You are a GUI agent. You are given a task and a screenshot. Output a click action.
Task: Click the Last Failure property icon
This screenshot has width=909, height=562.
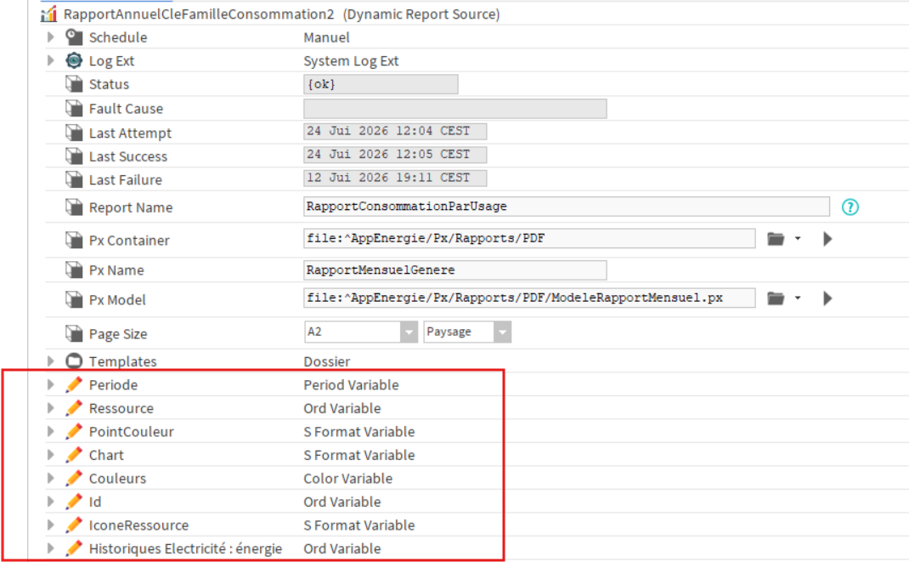pos(74,179)
